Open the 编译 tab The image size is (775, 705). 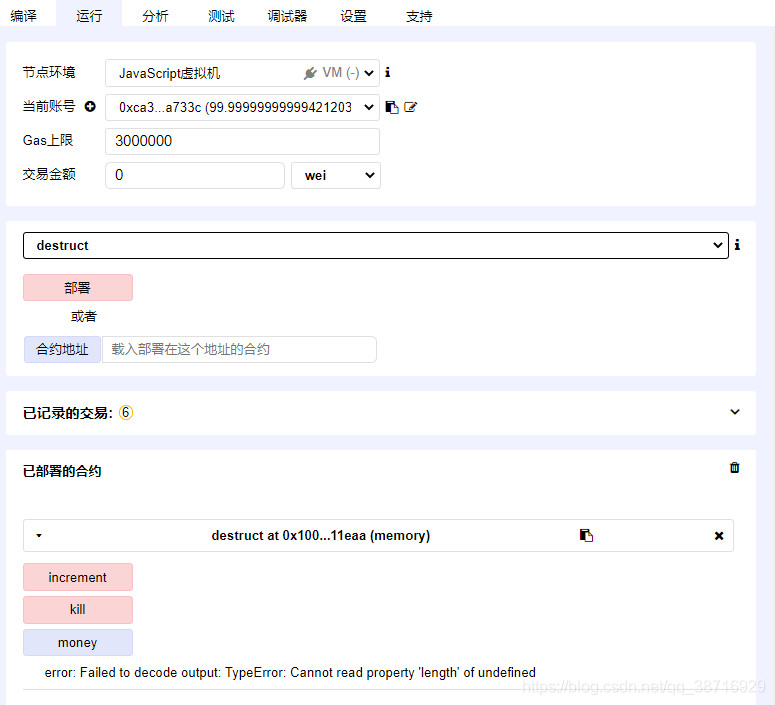point(23,16)
